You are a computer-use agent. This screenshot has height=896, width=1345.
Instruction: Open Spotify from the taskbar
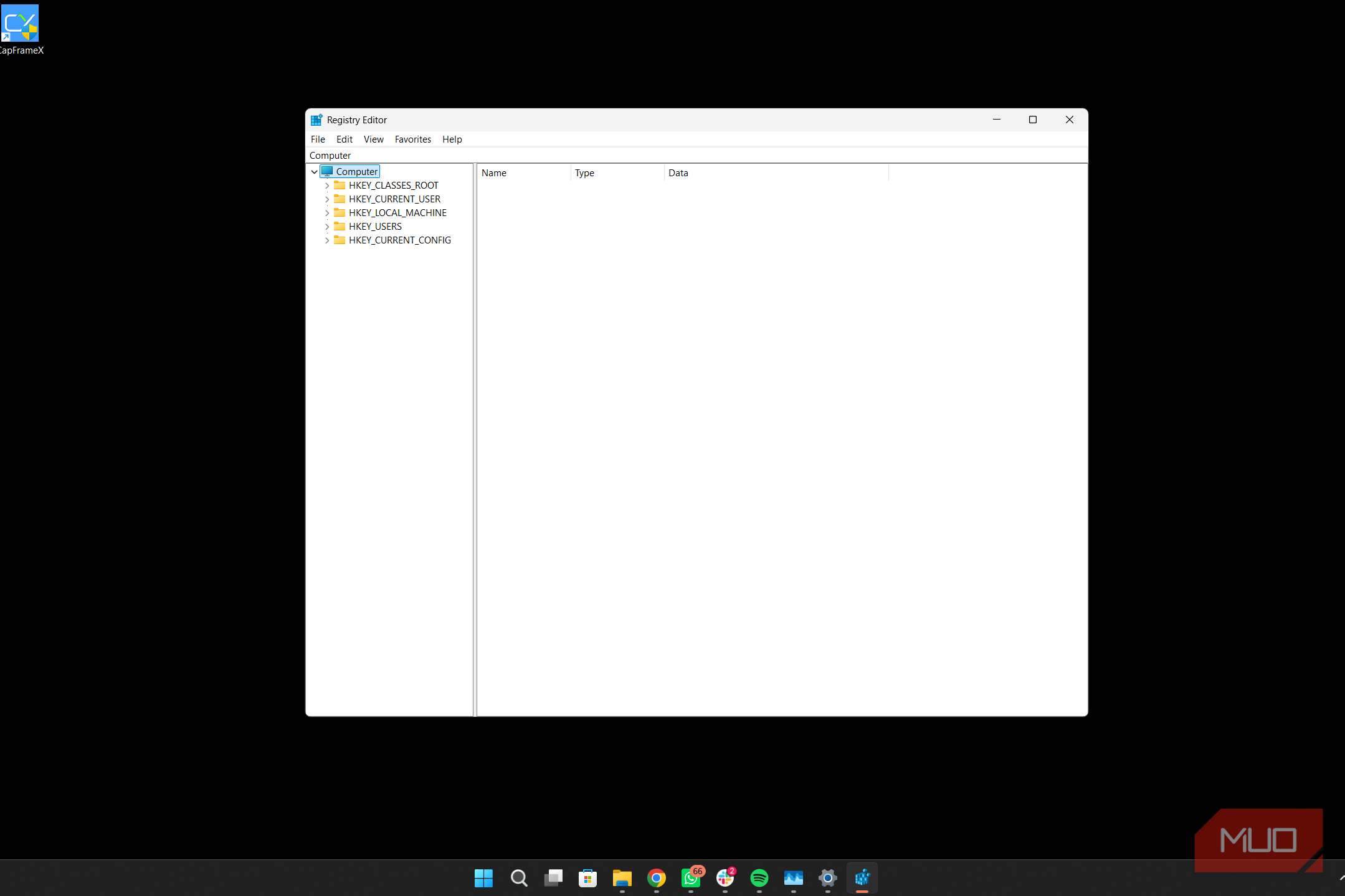point(759,878)
